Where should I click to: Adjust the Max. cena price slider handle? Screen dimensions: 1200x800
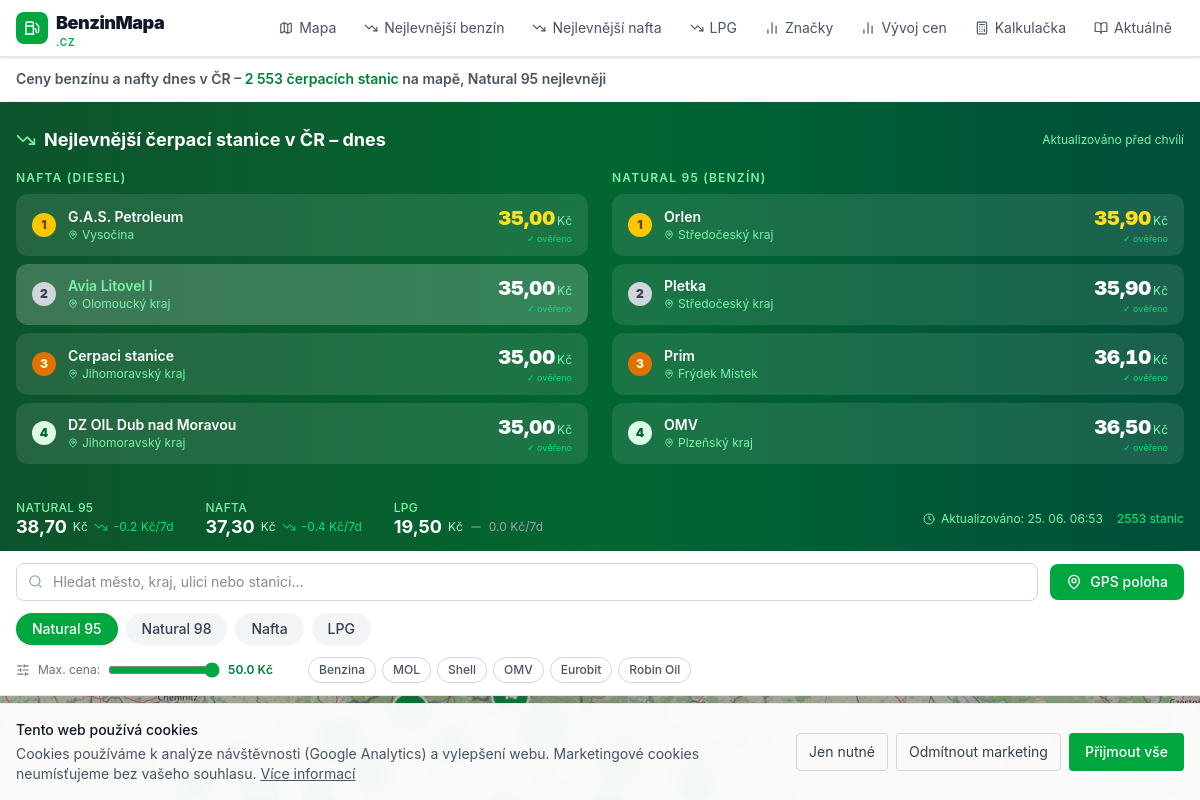(212, 670)
